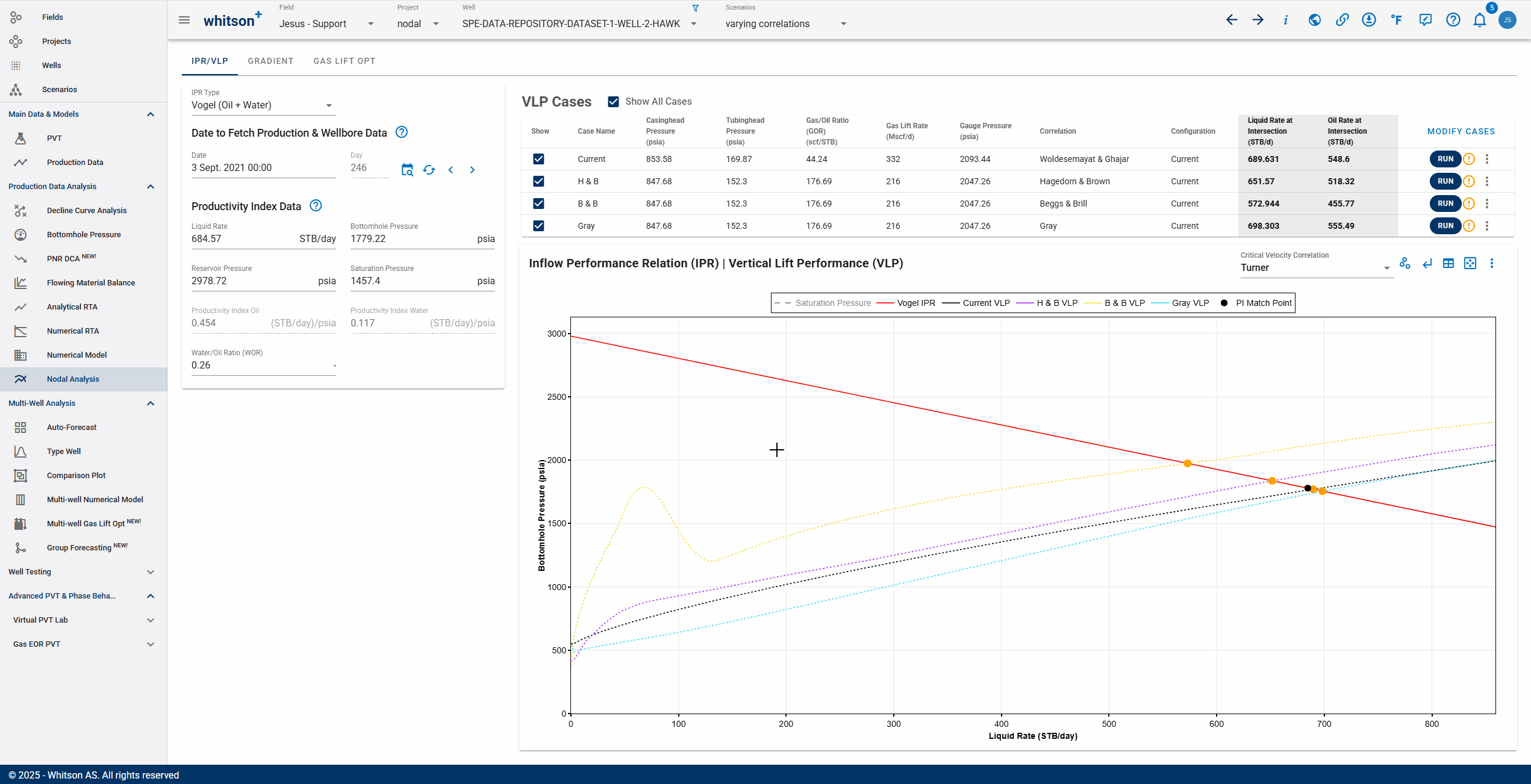Click the nodes icon above the IPR chart
The height and width of the screenshot is (784, 1531).
pos(1405,263)
